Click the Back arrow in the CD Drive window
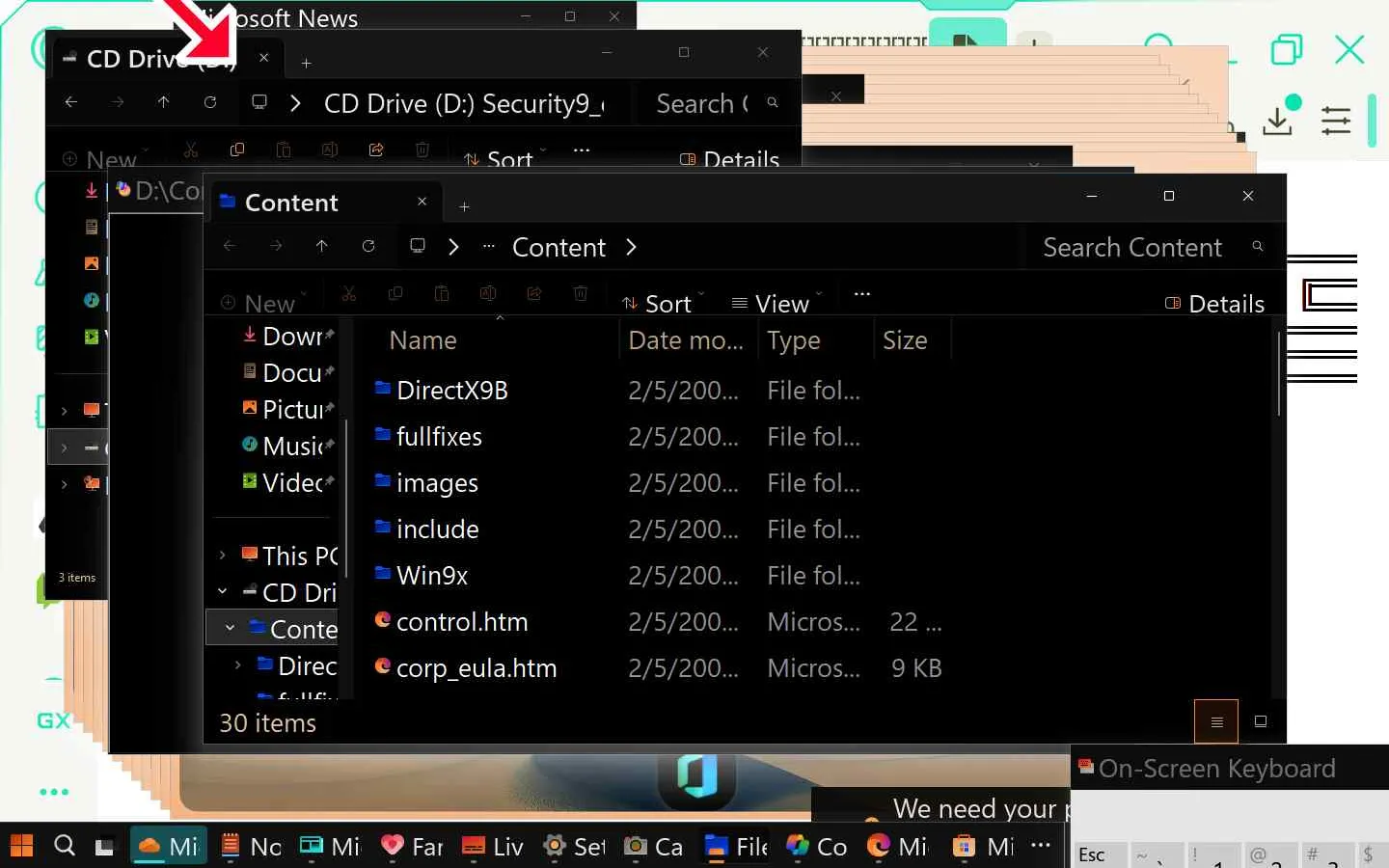 pos(71,101)
